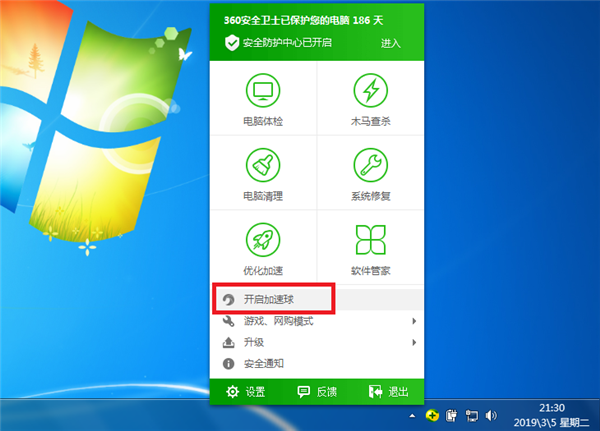Screen dimensions: 600x431
Task: Click the power plug tray icon
Action: pyautogui.click(x=452, y=415)
